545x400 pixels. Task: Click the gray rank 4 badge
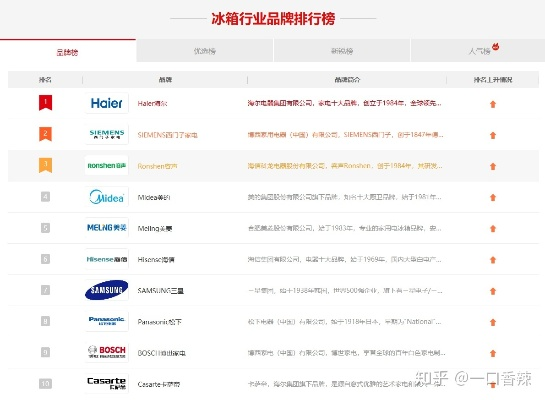click(45, 197)
